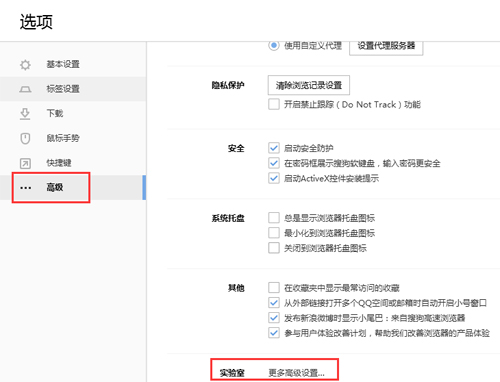Uncheck 参与用户体验改善计划 checkbox
This screenshot has width=500, height=382.
(x=274, y=333)
